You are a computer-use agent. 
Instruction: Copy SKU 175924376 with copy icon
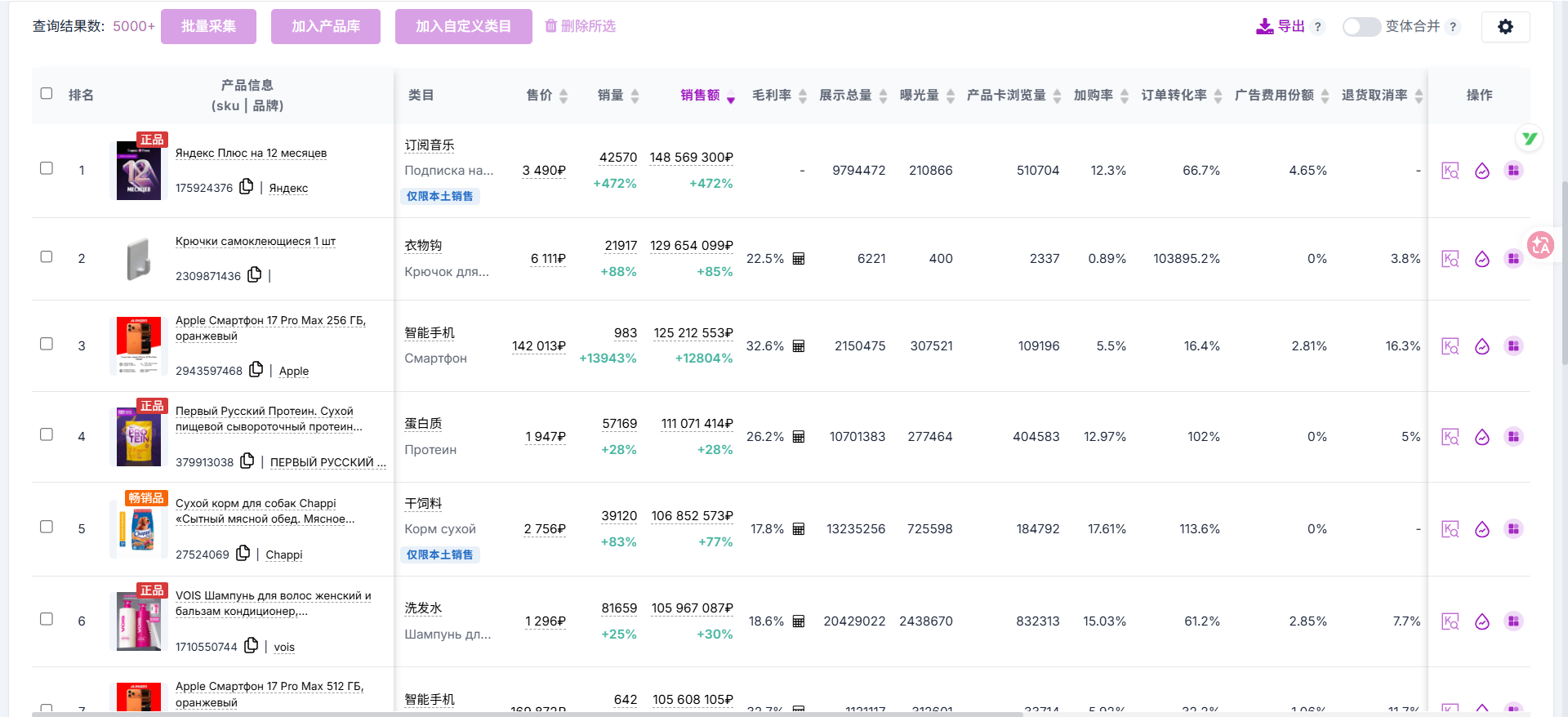point(246,187)
